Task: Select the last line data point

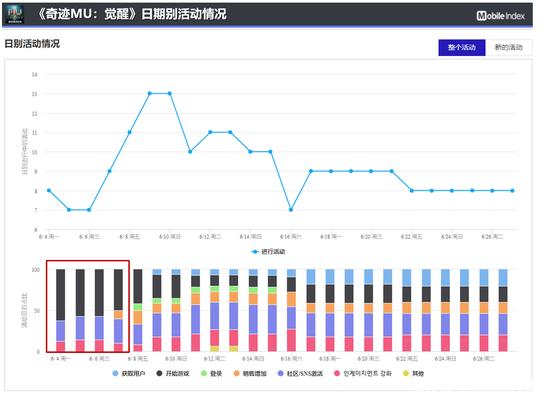Action: [x=512, y=191]
